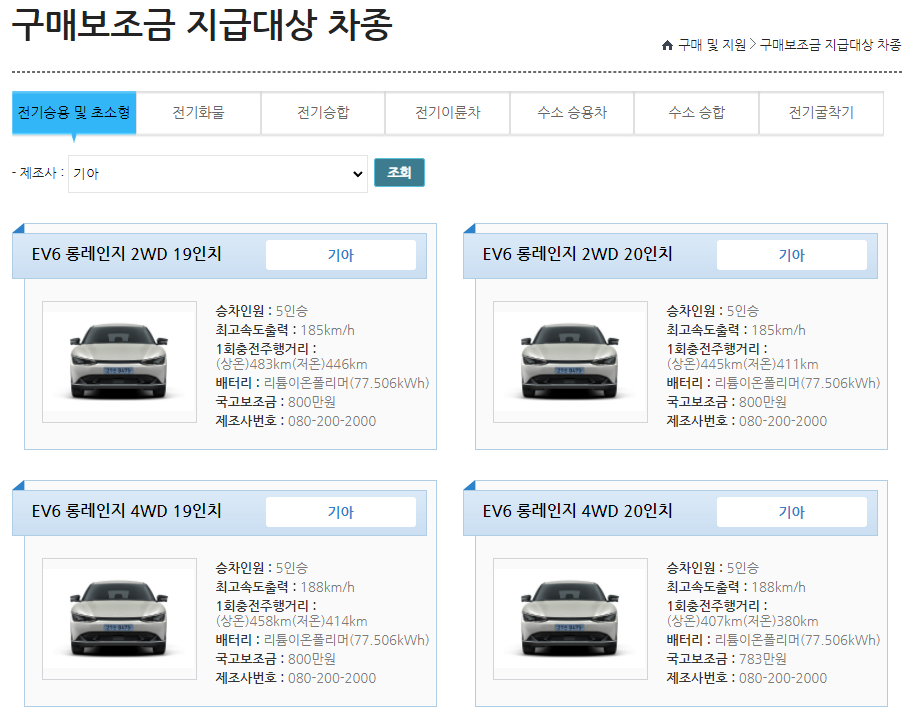This screenshot has height=710, width=922.
Task: Click 국고보조금 800만원 in 2WD 19인치 card
Action: click(x=276, y=402)
